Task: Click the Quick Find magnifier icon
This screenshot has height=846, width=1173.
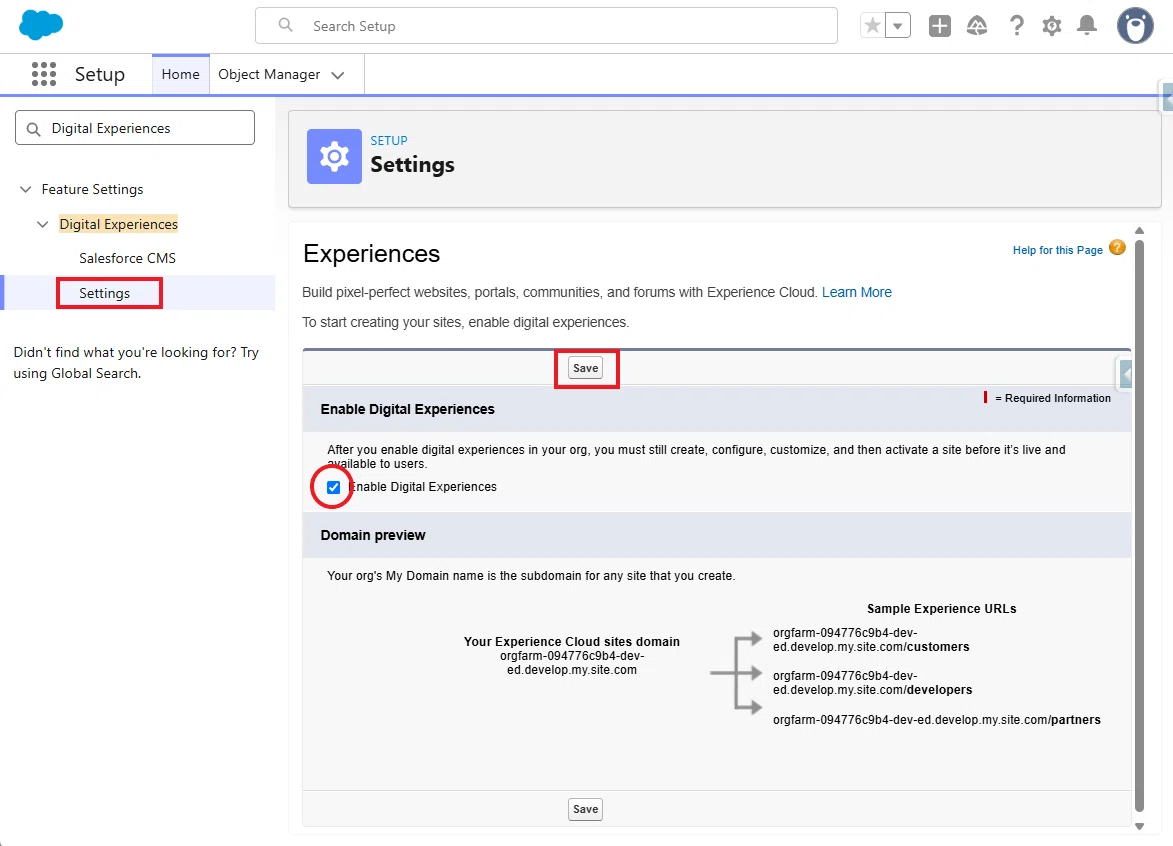Action: tap(33, 129)
